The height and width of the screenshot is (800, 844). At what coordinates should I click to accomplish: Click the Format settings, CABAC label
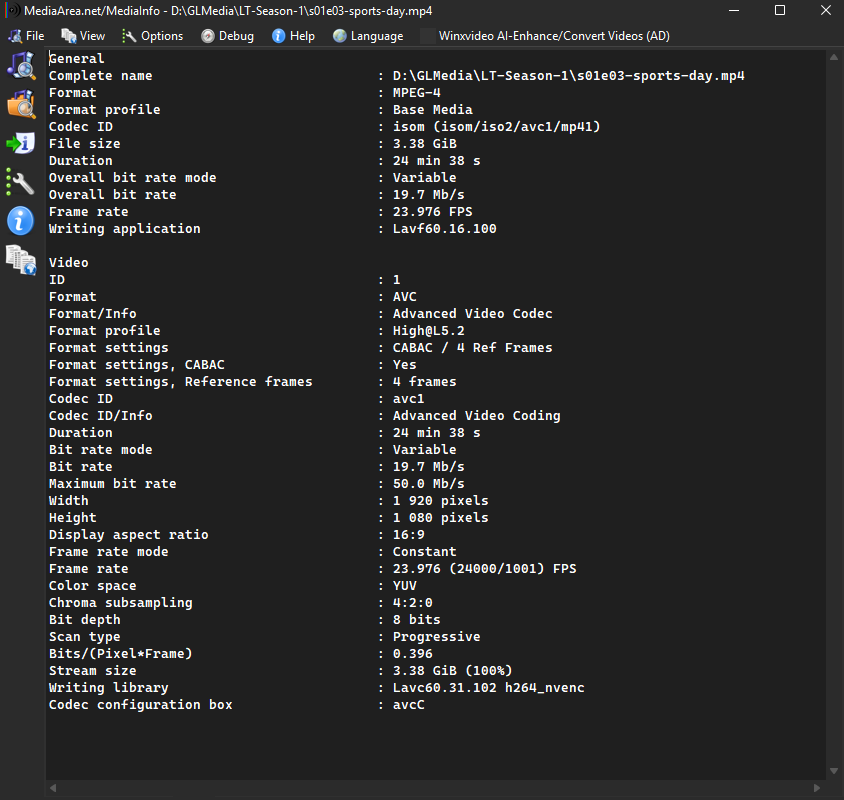coord(137,365)
